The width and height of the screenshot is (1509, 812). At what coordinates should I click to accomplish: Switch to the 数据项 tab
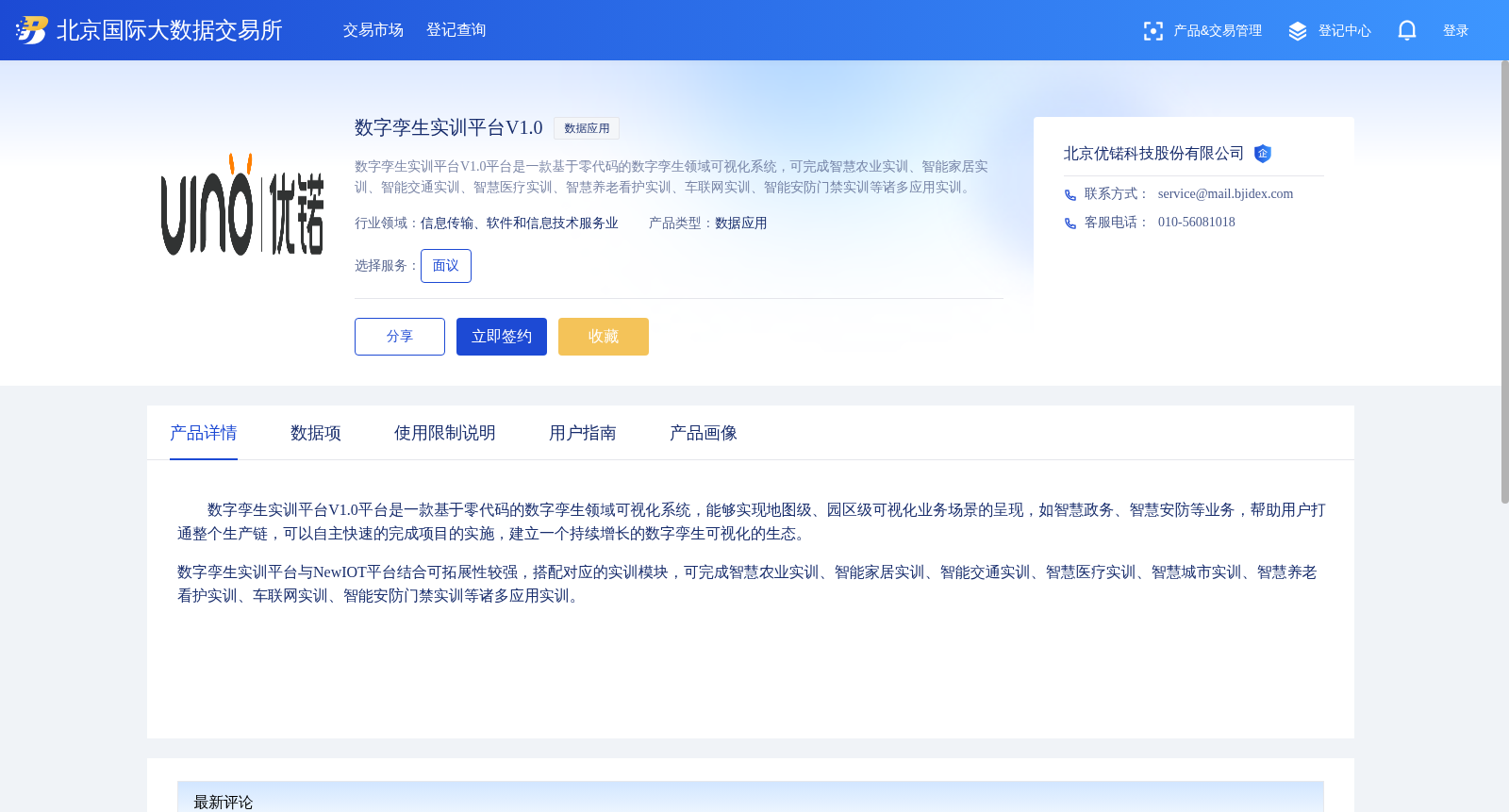(316, 433)
